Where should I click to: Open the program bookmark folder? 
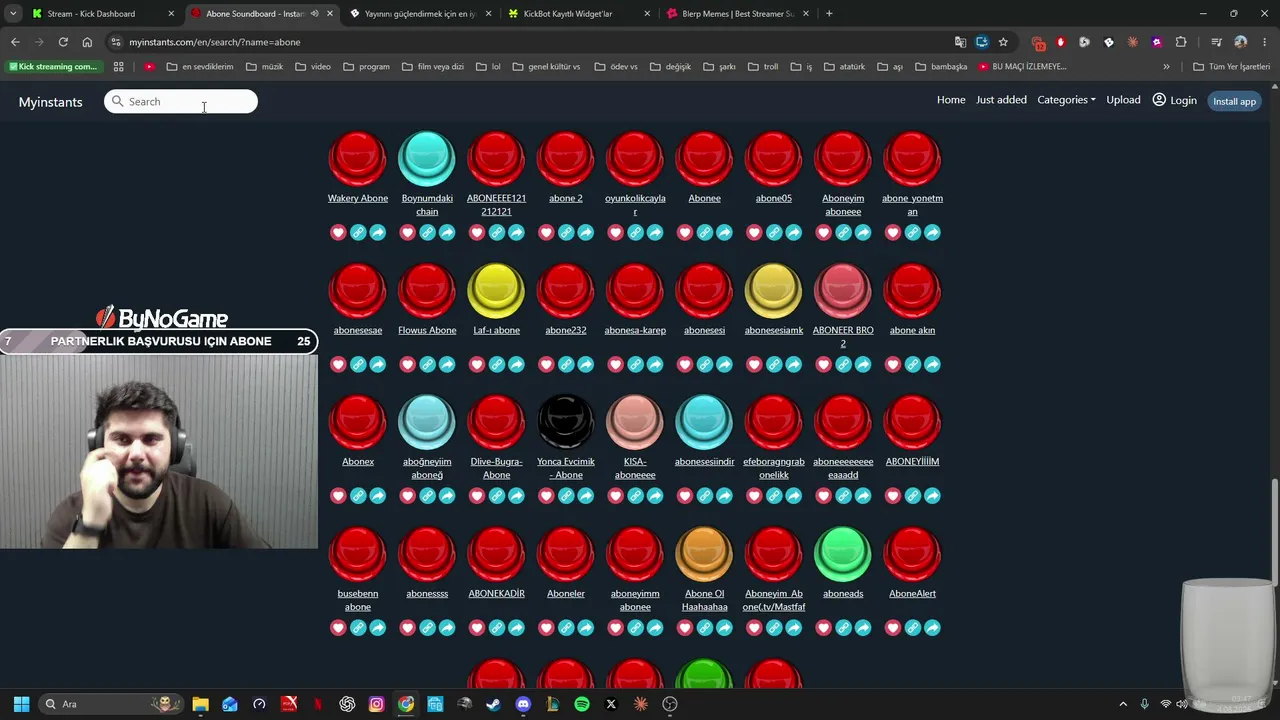coord(366,67)
